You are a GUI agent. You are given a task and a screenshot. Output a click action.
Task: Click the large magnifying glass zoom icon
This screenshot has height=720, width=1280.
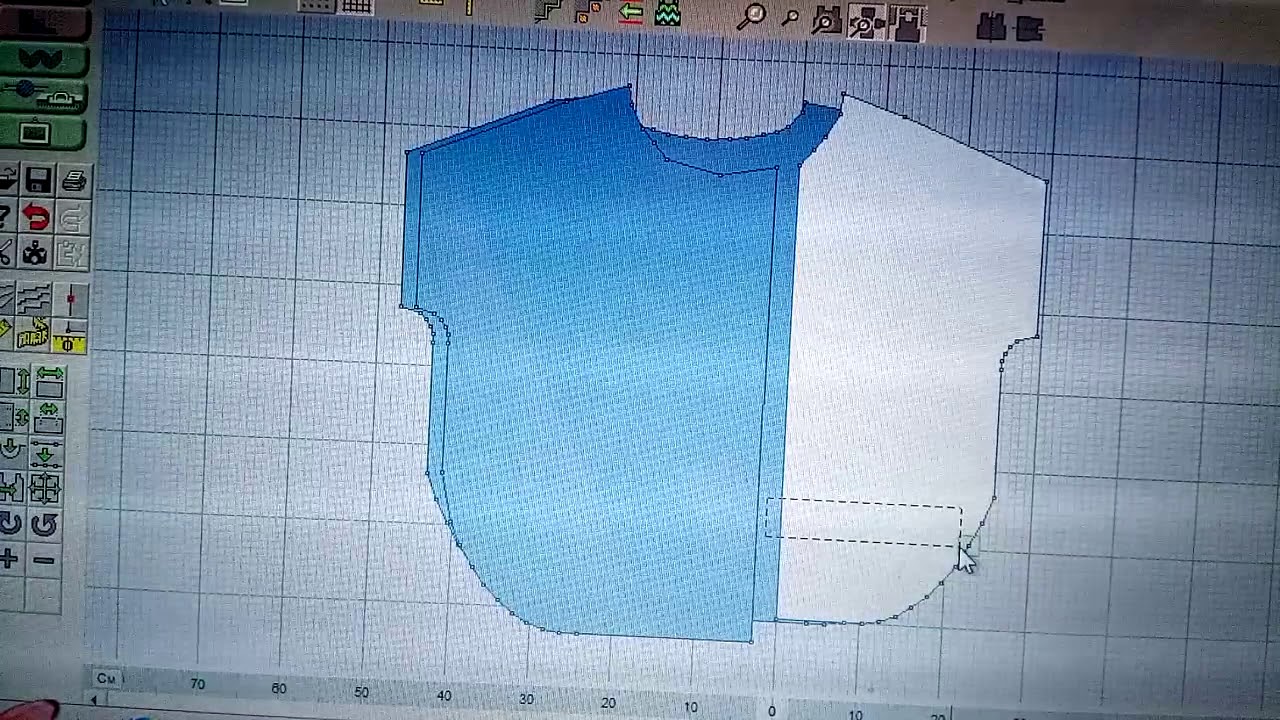(753, 16)
